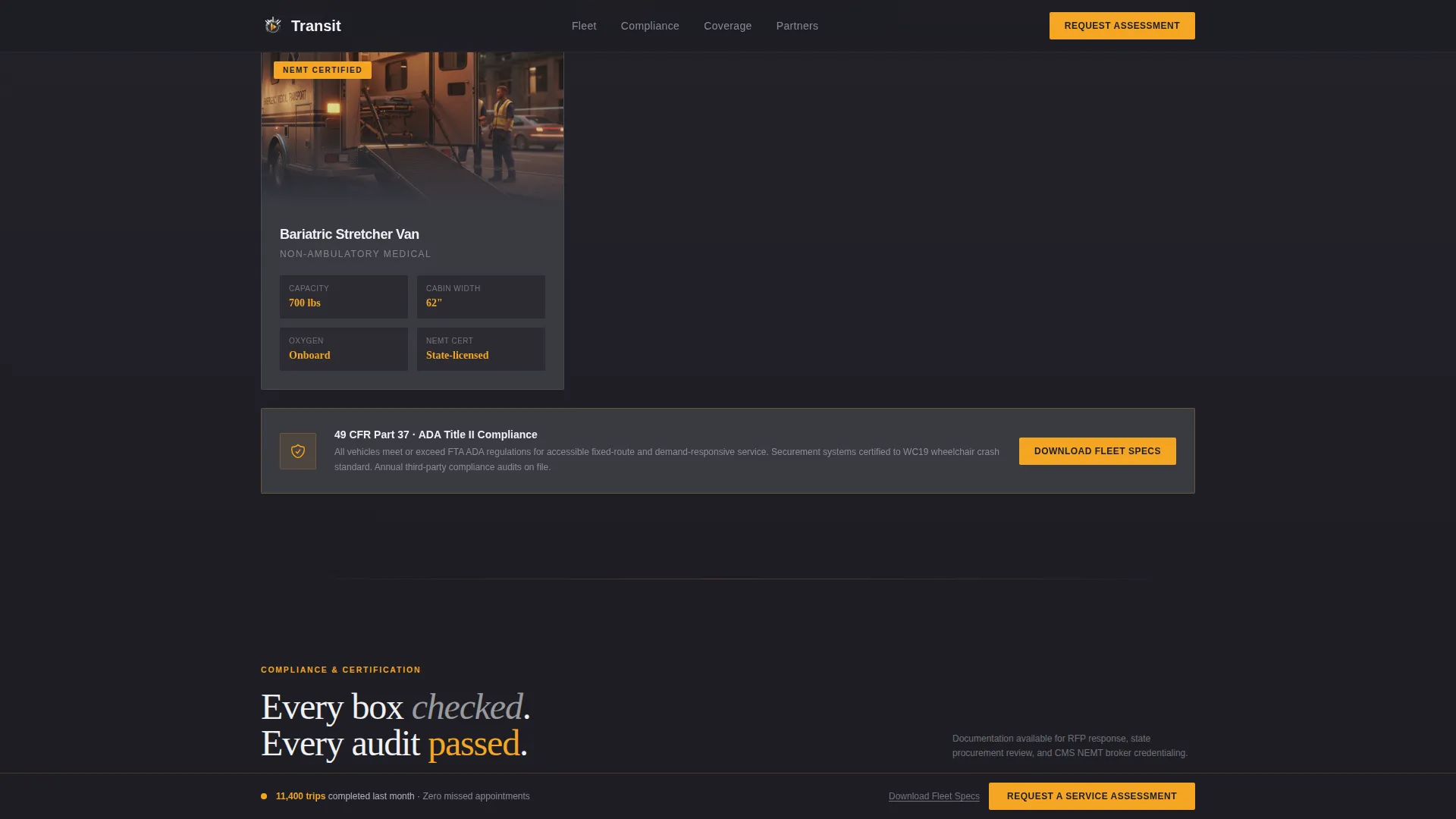Open the Bariatric Stretcher Van photo
Screen dimensions: 1456x819
pyautogui.click(x=413, y=127)
